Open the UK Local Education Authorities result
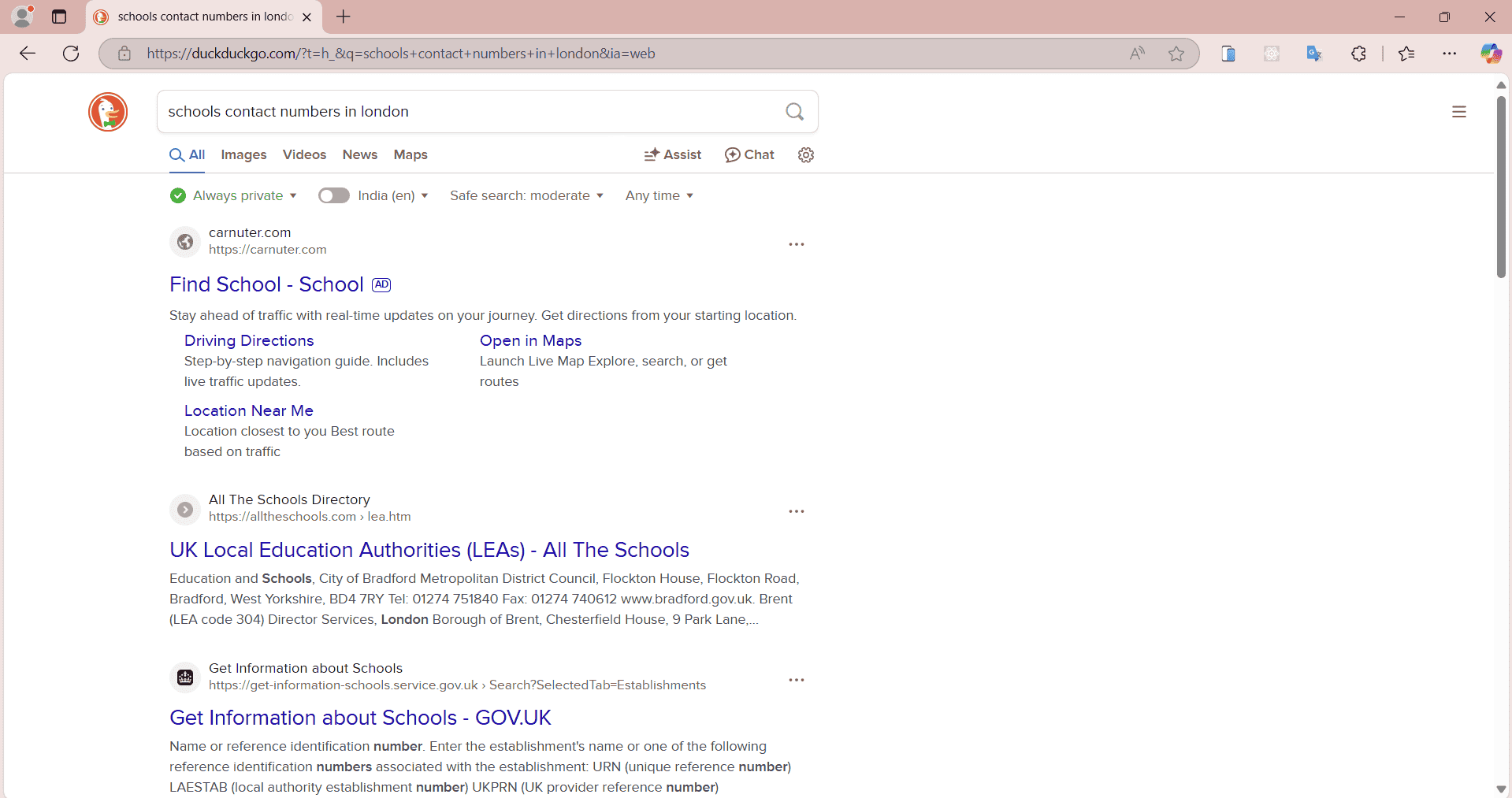Viewport: 1512px width, 798px height. point(429,550)
